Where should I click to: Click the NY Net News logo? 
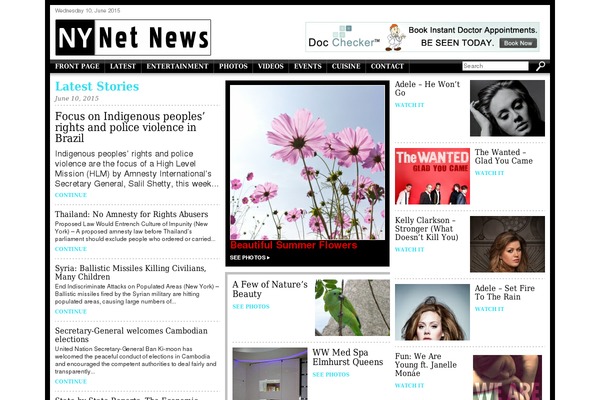133,38
